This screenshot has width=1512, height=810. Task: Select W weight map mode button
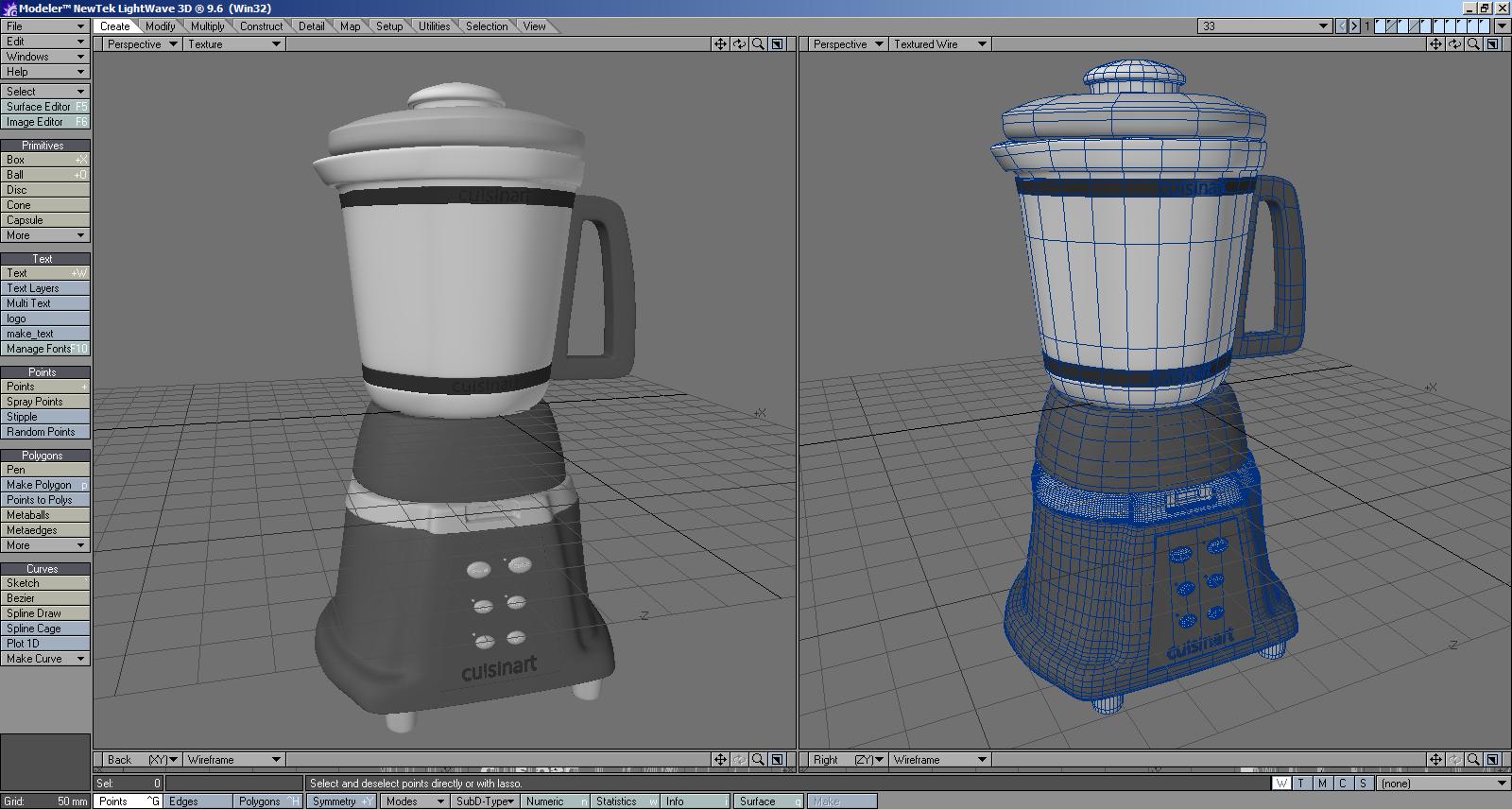point(1281,784)
